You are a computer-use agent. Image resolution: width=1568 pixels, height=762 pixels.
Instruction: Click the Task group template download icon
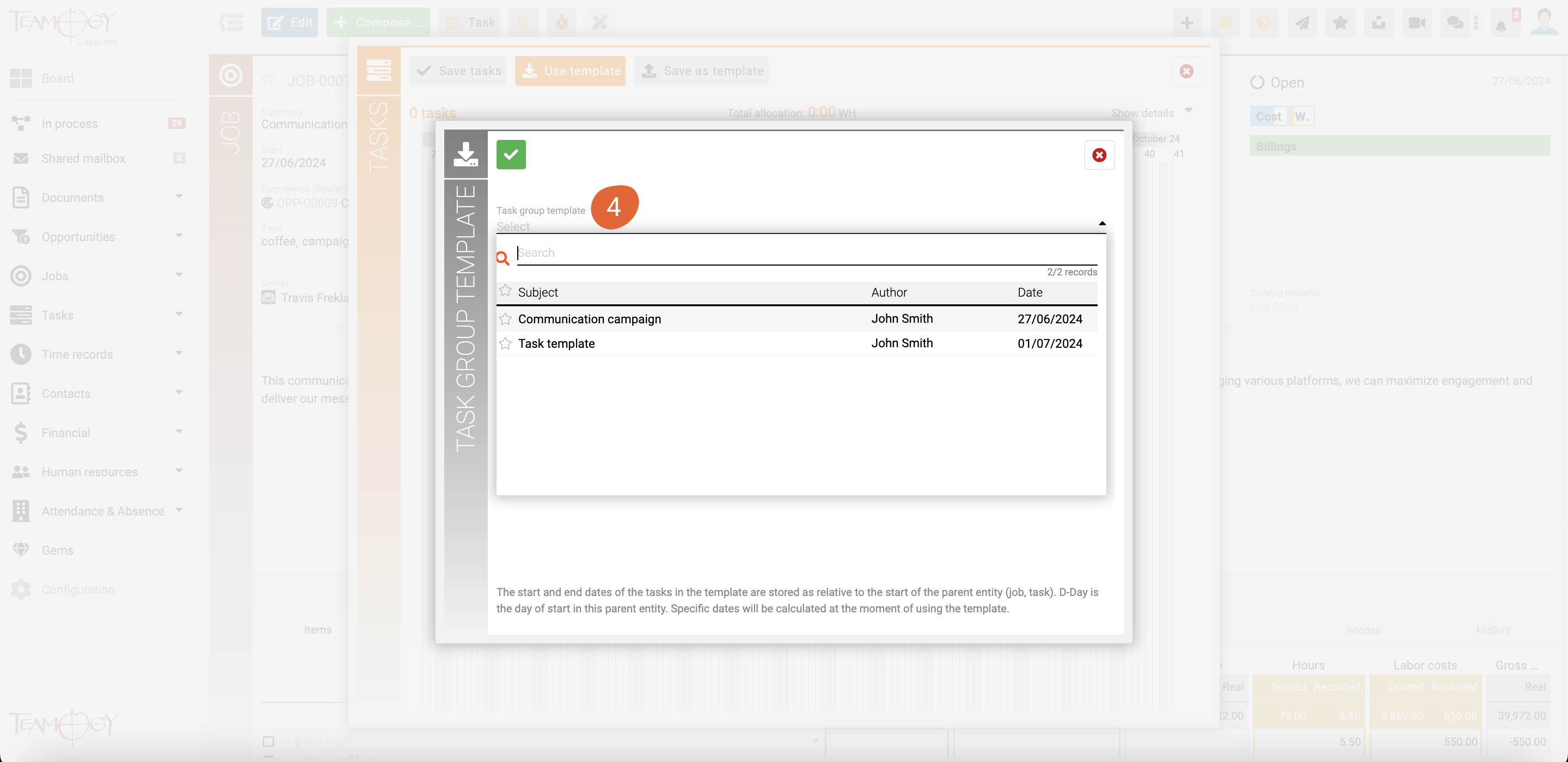click(465, 154)
